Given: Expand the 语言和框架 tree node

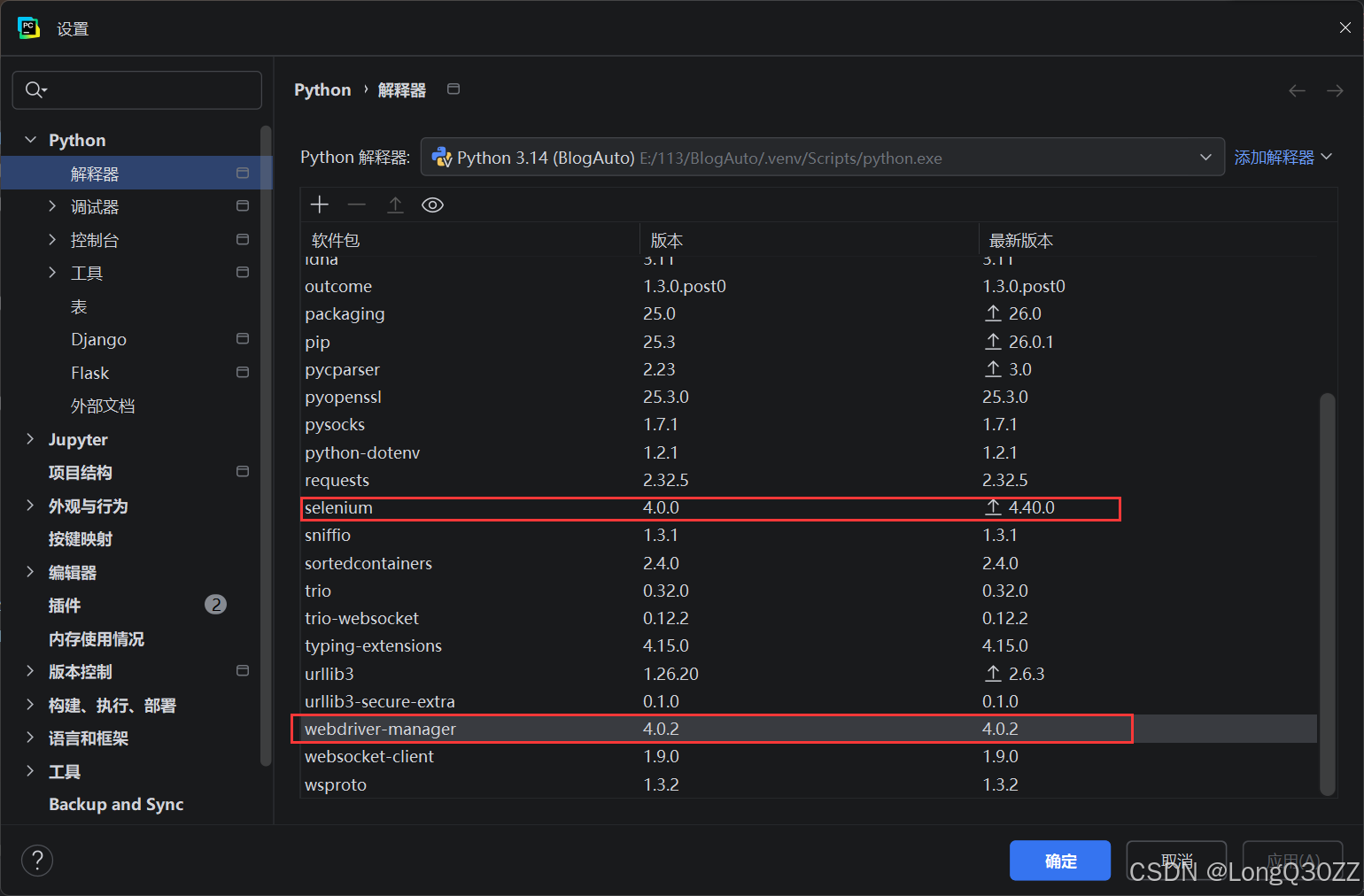Looking at the screenshot, I should [x=31, y=738].
